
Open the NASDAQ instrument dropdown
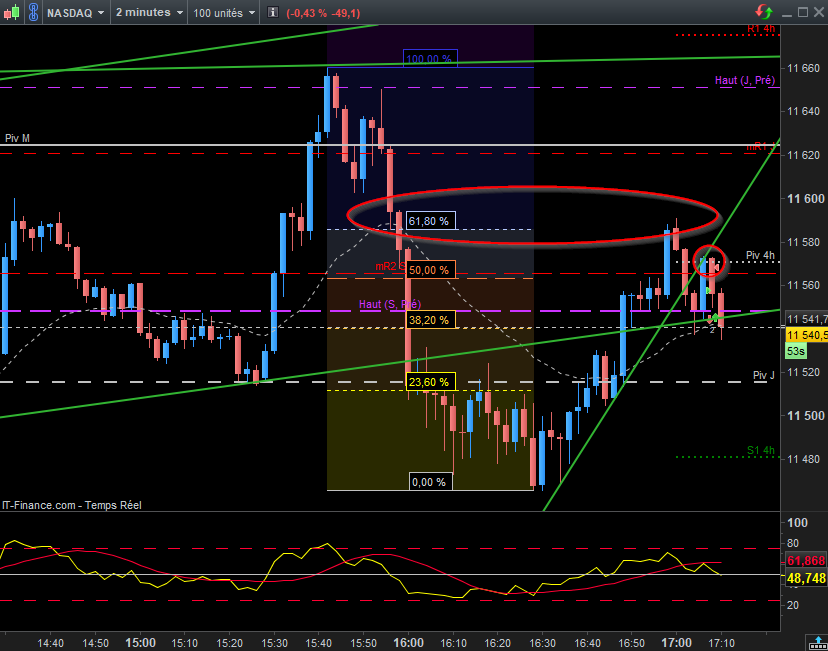[x=75, y=13]
